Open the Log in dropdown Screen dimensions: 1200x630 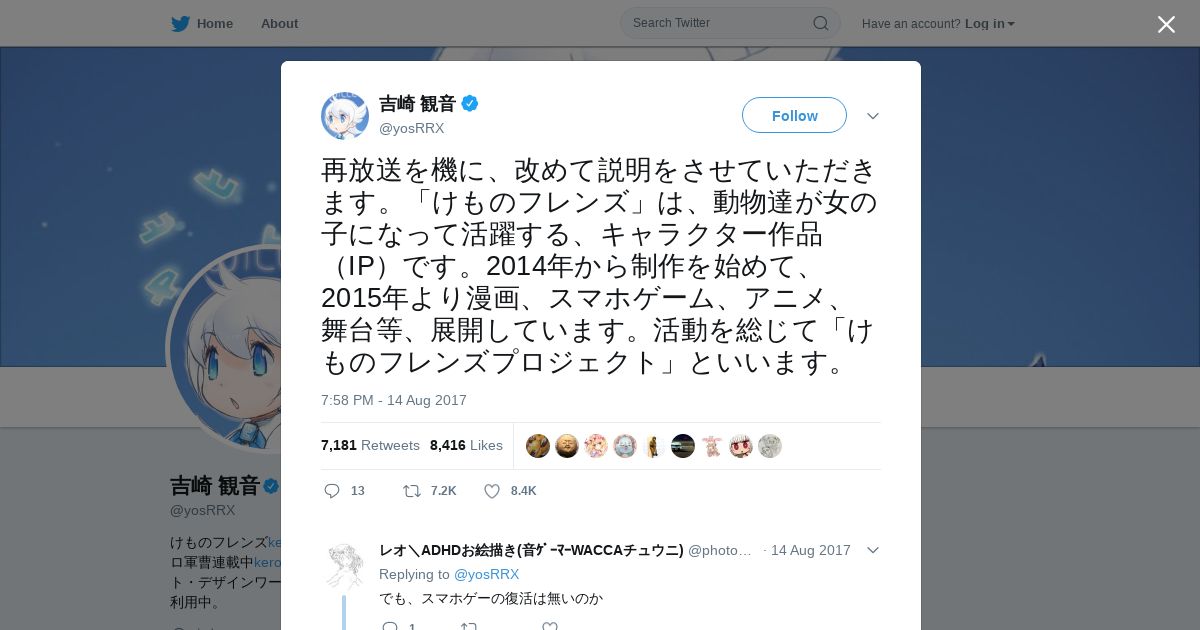click(989, 23)
